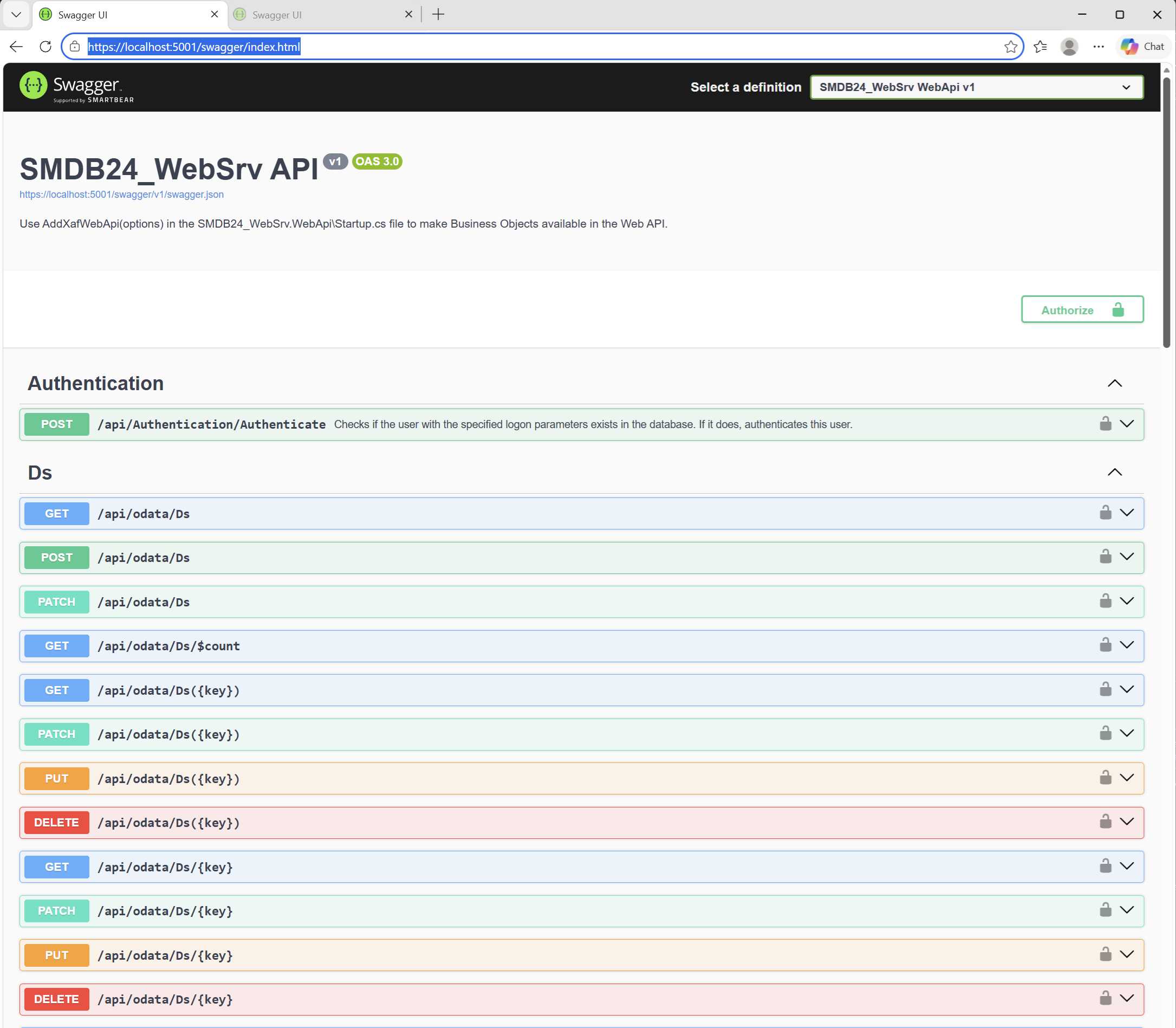Close the active Swagger UI tab
The height and width of the screenshot is (1028, 1176).
(215, 14)
